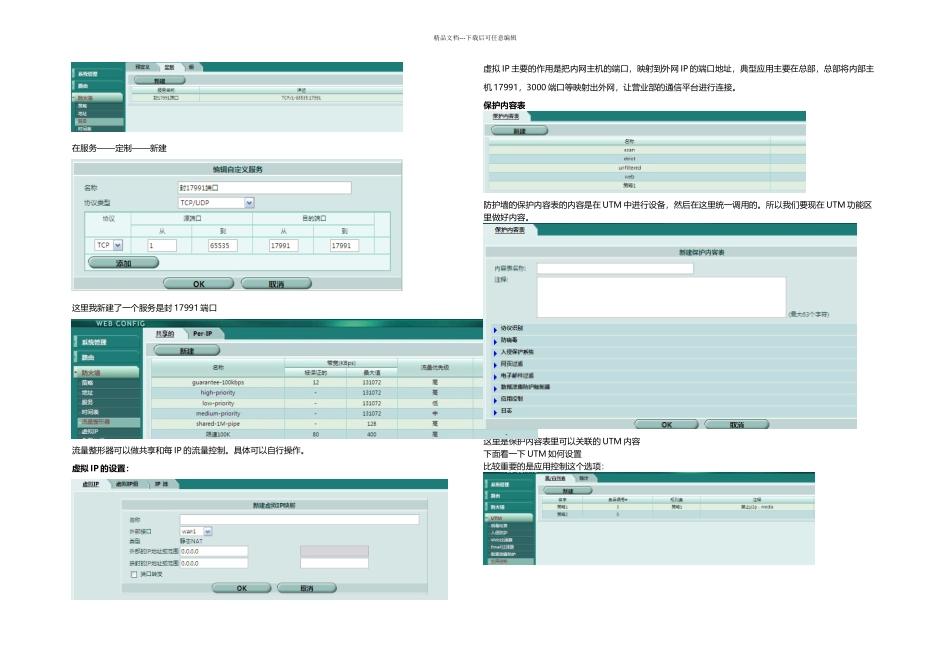Click the source port to field 65535
The height and width of the screenshot is (672, 950).
coord(222,245)
